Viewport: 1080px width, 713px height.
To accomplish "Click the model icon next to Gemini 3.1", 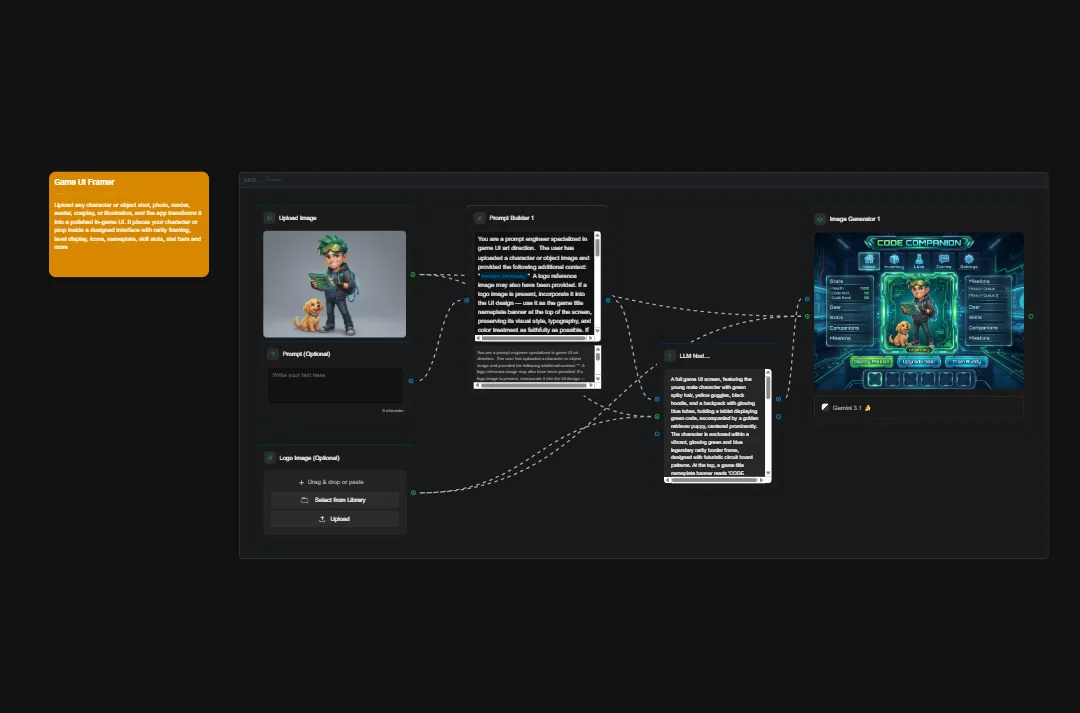I will click(x=824, y=407).
